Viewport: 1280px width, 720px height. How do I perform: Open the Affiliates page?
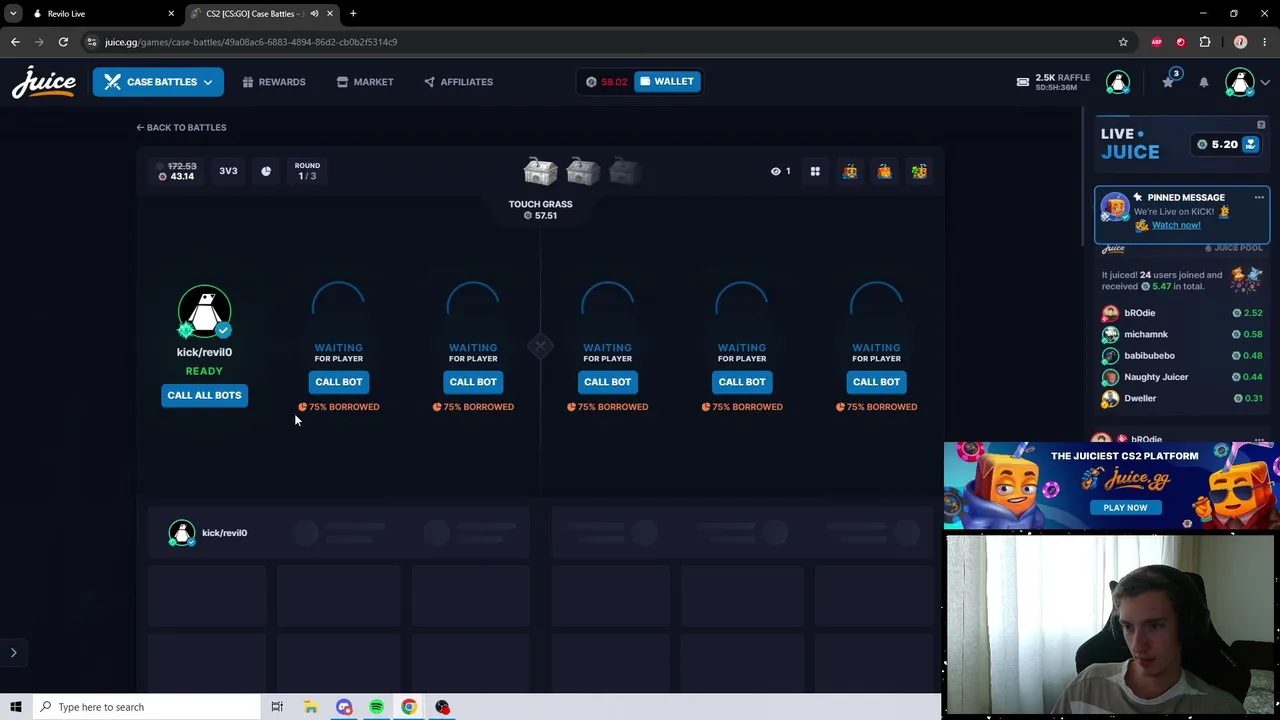[x=458, y=82]
